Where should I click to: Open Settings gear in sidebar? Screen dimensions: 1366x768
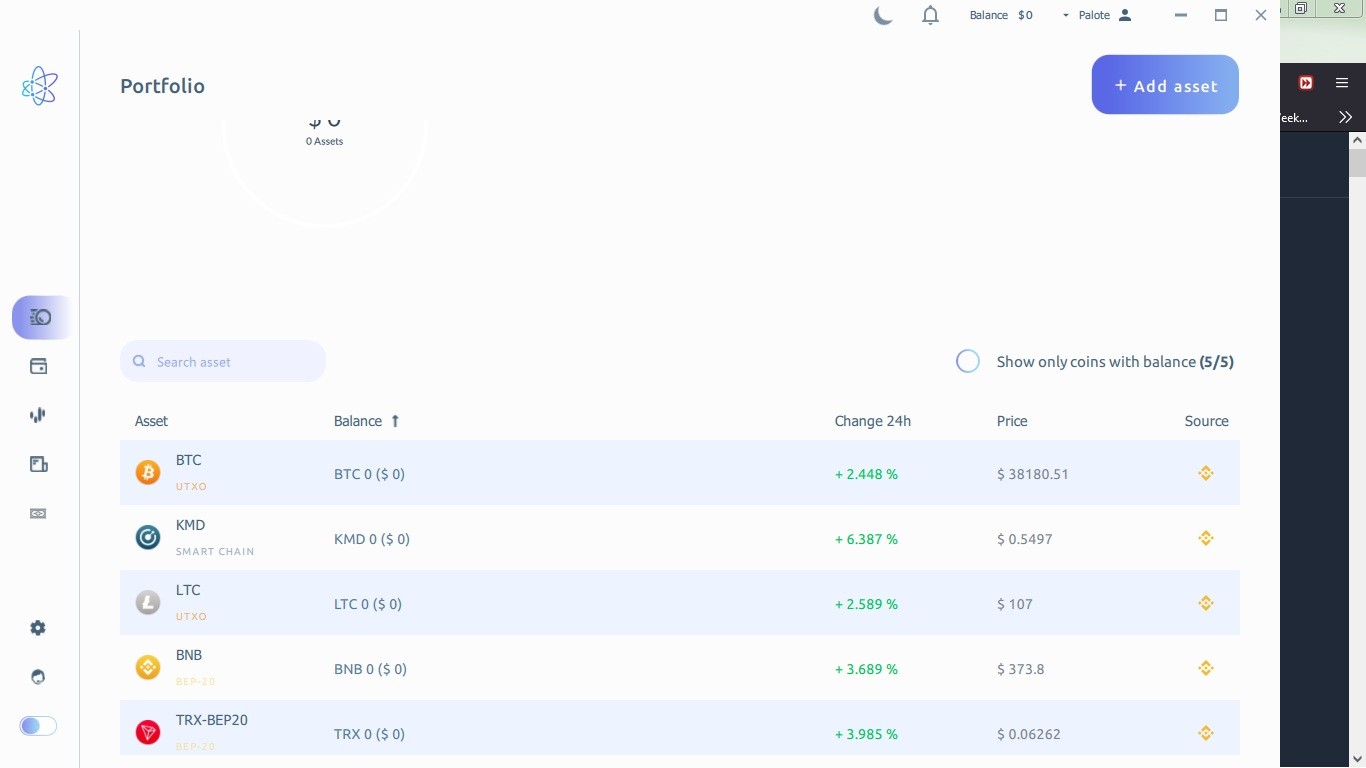[x=38, y=628]
